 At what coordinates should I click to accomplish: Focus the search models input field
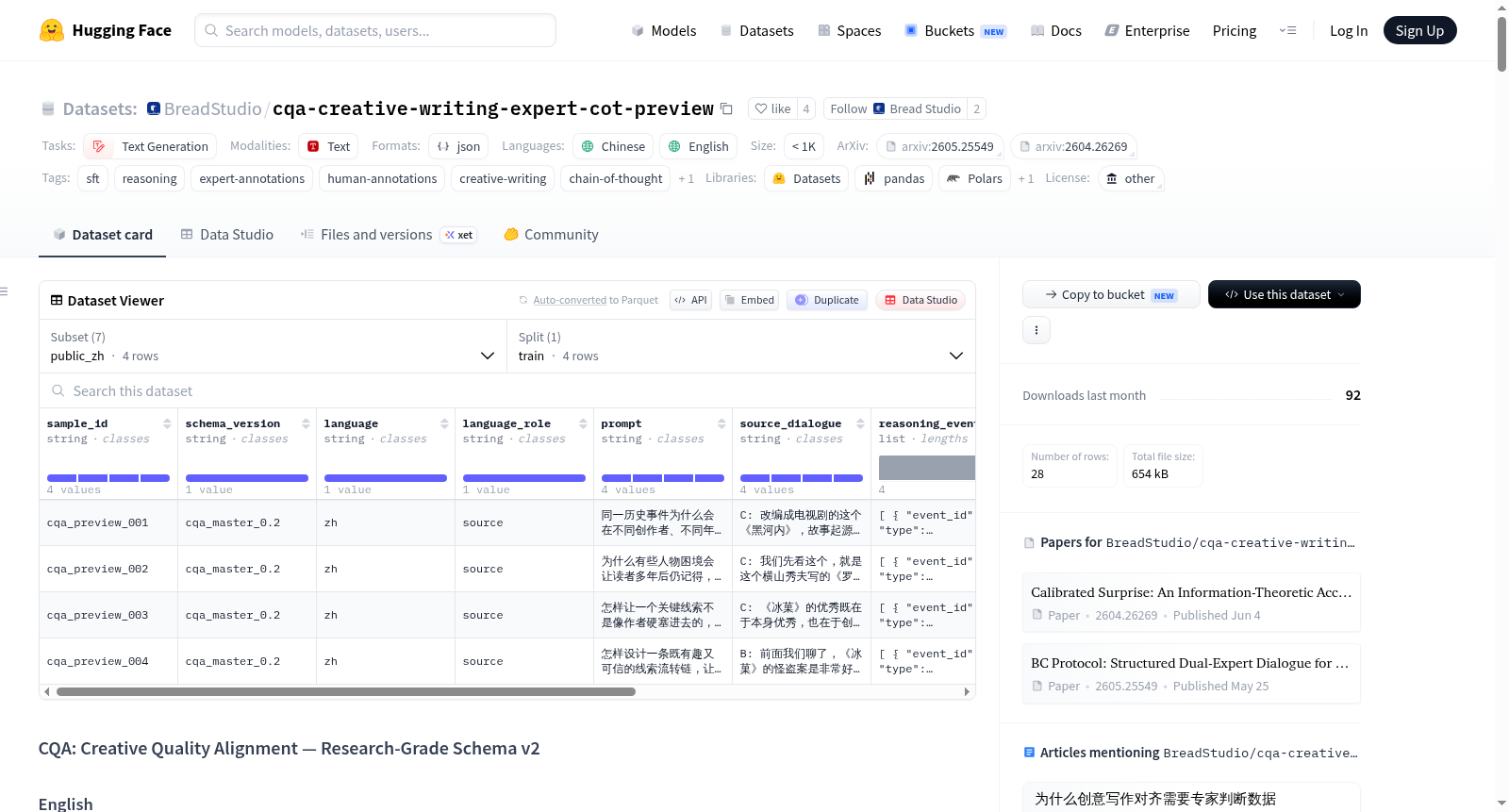(375, 30)
